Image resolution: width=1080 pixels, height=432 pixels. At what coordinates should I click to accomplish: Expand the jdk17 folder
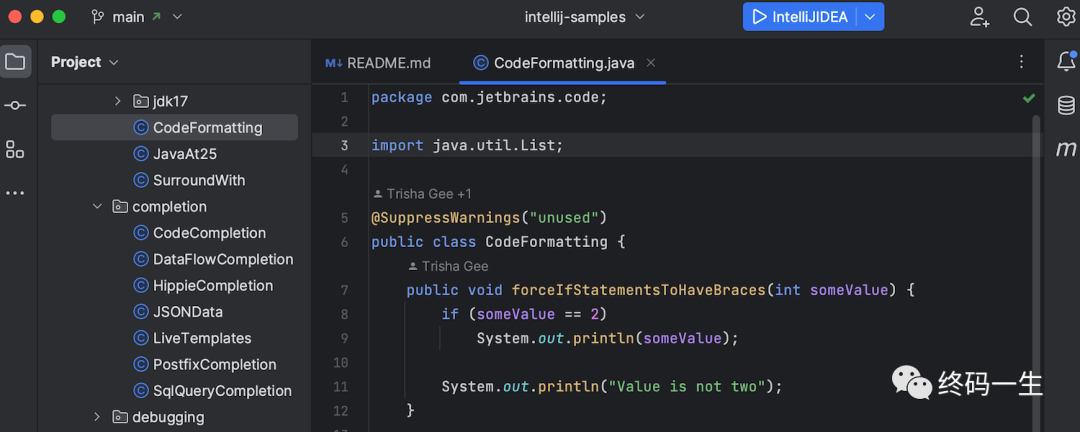pos(117,101)
